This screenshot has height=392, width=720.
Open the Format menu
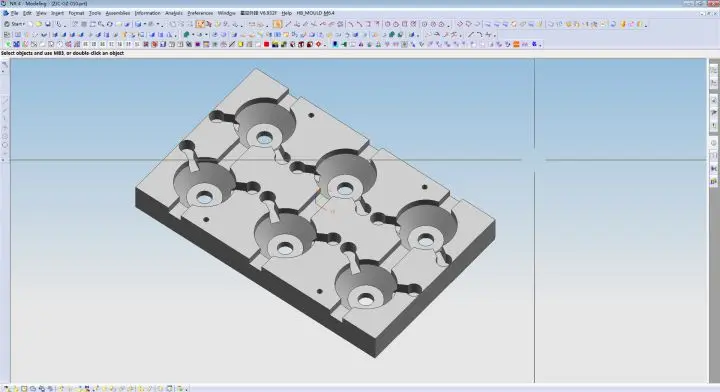click(x=76, y=13)
